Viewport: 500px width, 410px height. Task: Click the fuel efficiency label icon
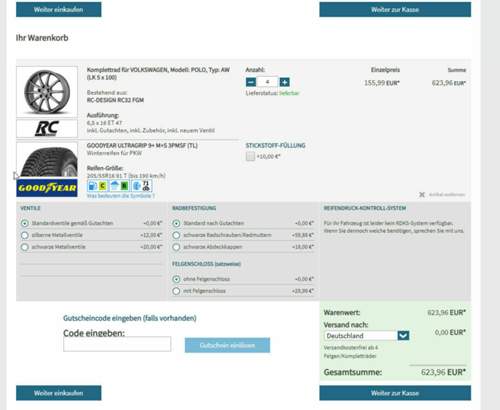98,186
